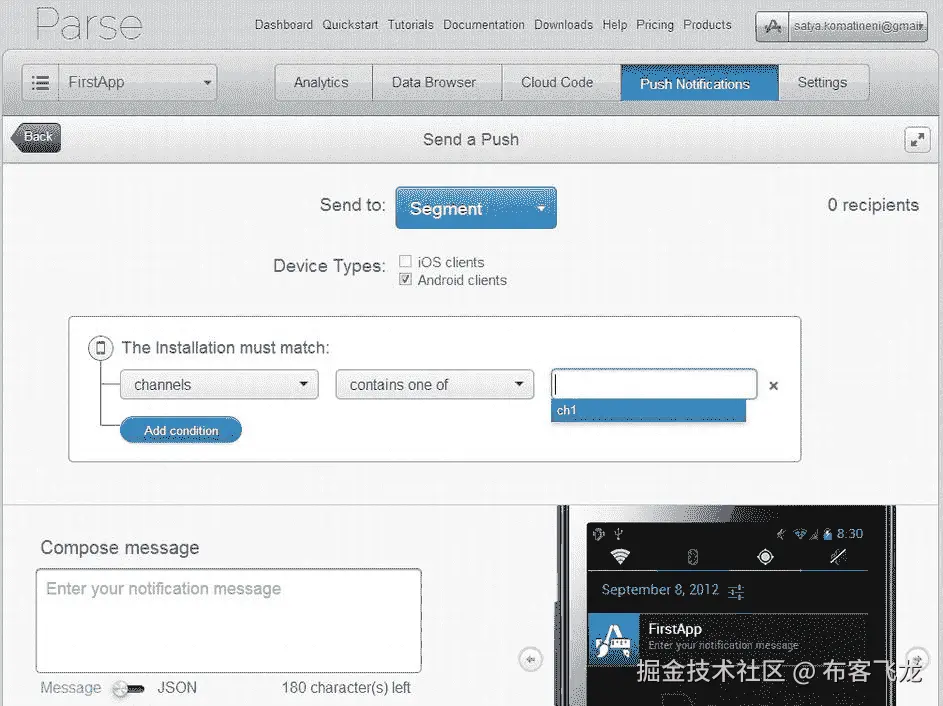Click the Android clients label
Viewport: 943px width, 706px height.
click(x=462, y=280)
